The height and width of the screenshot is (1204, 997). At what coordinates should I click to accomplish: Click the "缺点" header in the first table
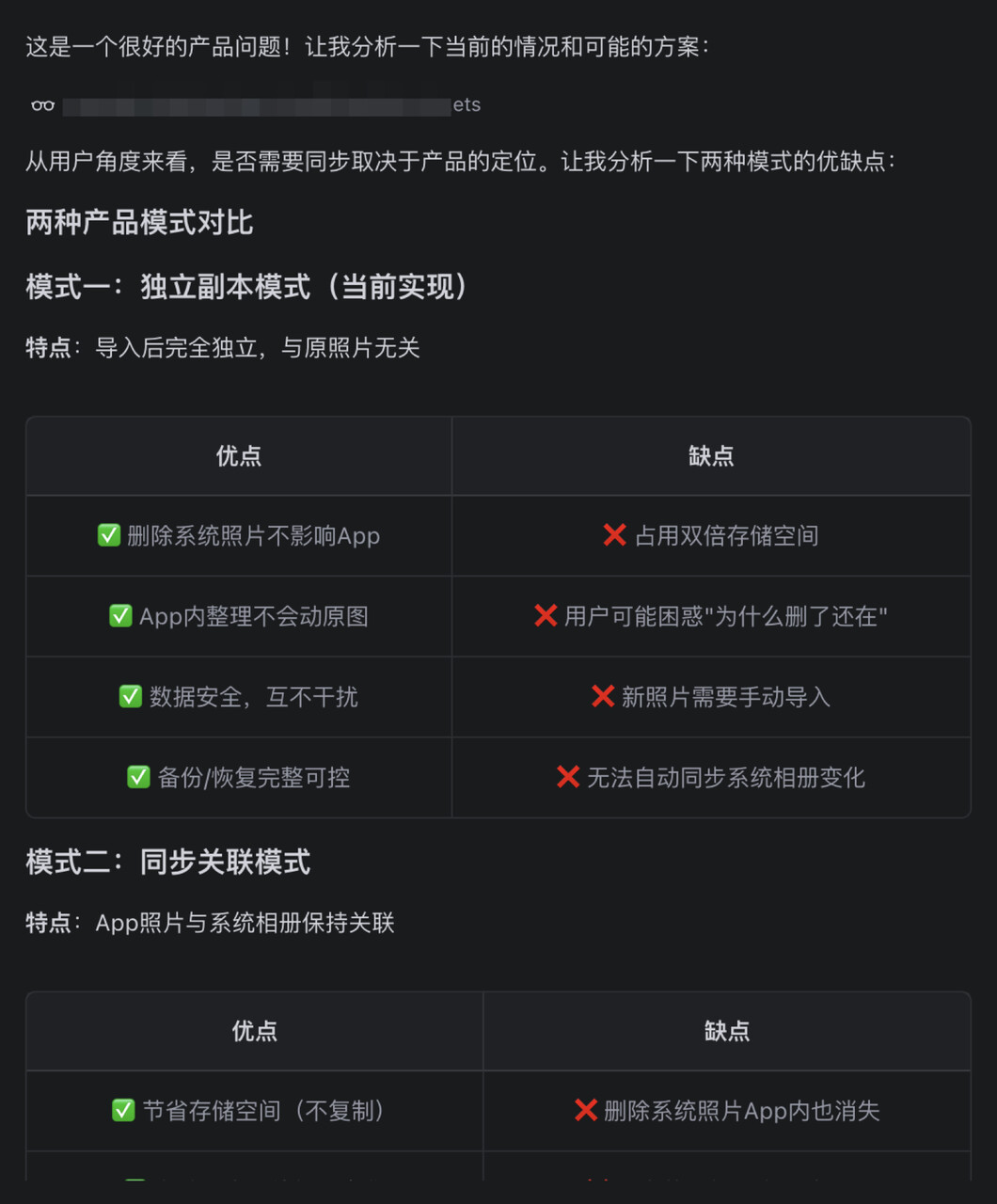tap(711, 456)
